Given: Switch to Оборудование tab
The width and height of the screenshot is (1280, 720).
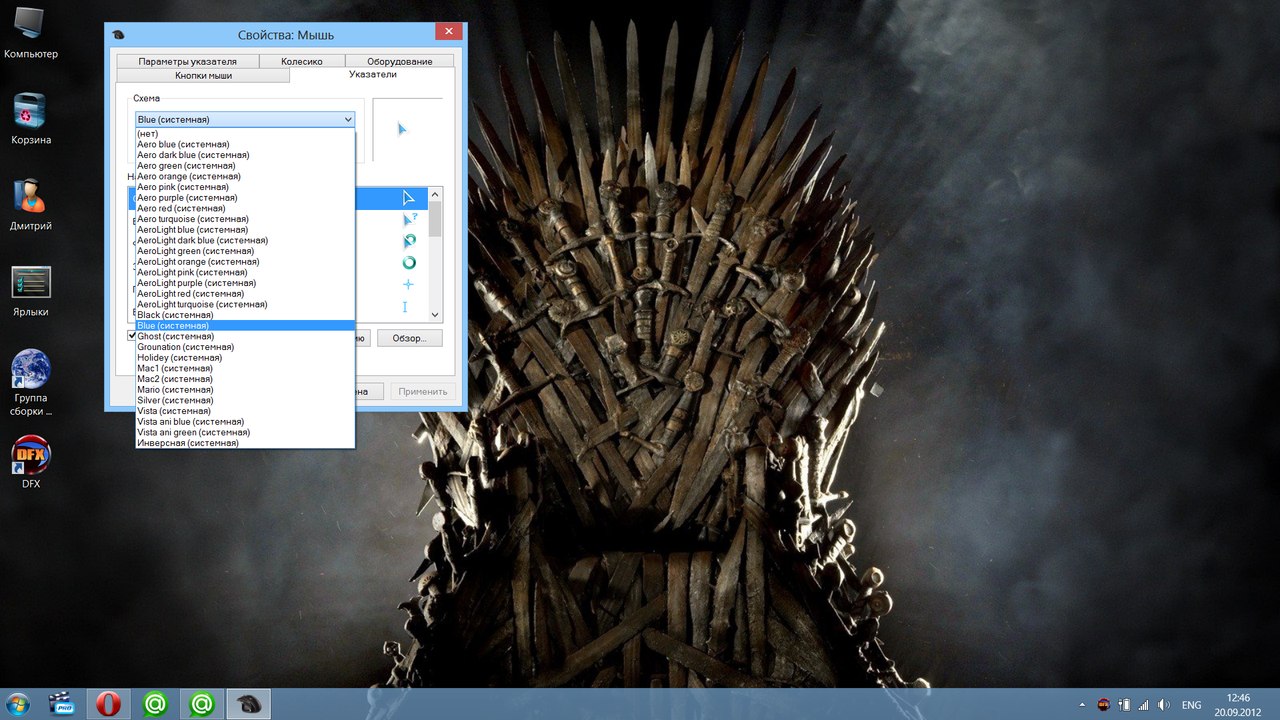Looking at the screenshot, I should pyautogui.click(x=399, y=61).
